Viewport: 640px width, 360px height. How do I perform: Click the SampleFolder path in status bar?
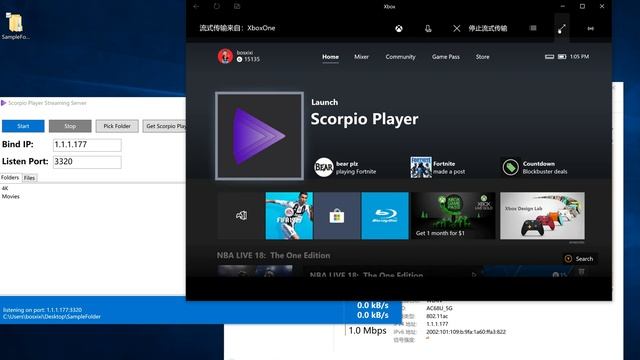(52, 317)
